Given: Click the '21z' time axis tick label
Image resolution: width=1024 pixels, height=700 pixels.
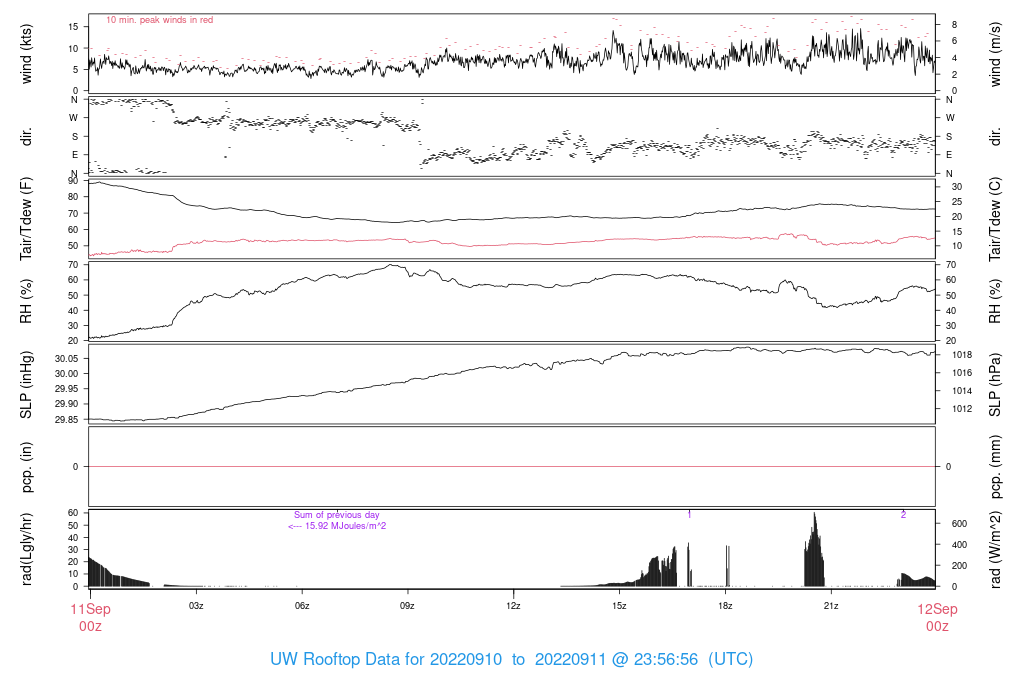Looking at the screenshot, I should click(x=831, y=606).
